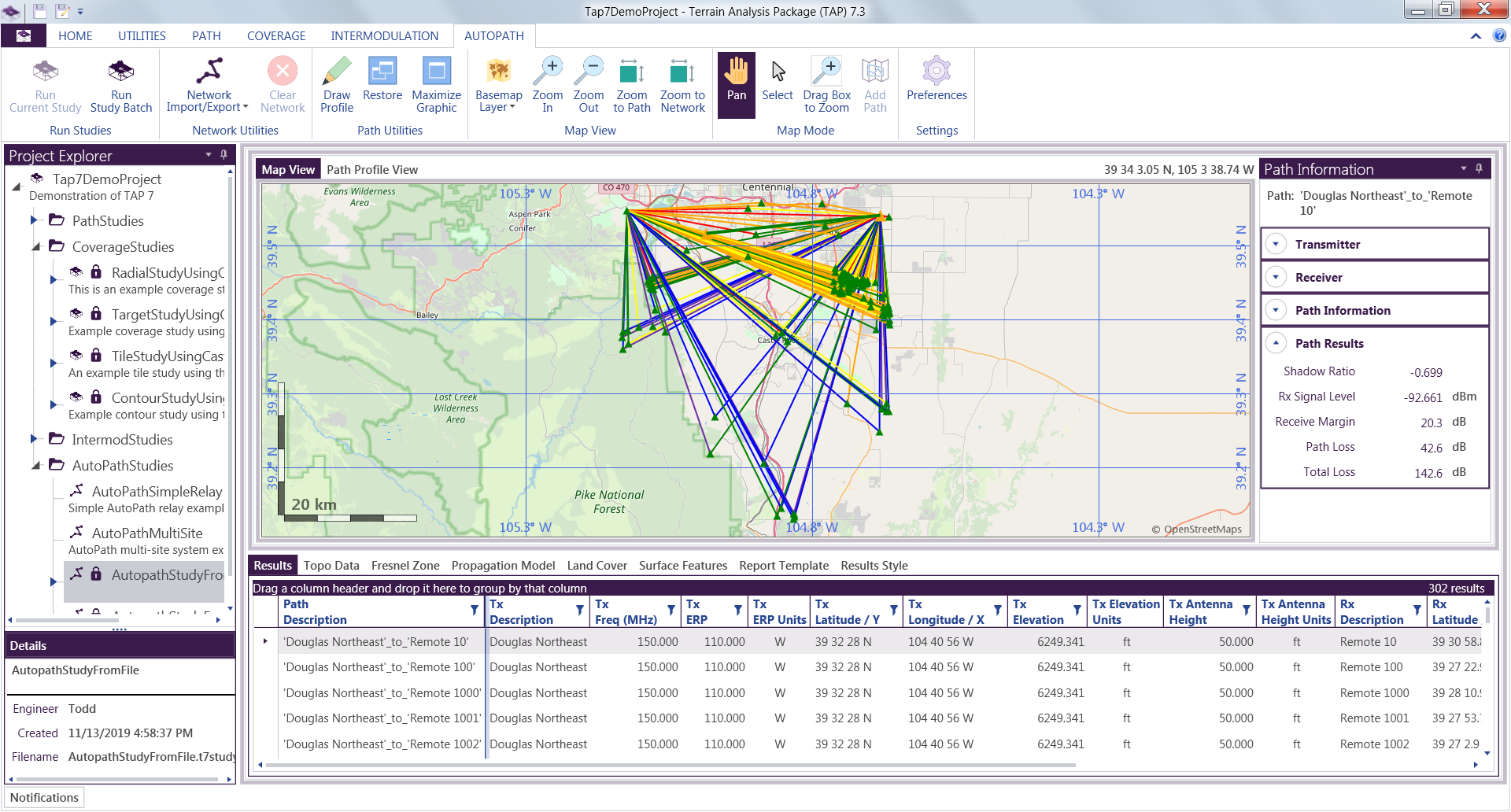The width and height of the screenshot is (1511, 812).
Task: Collapse the Path Results section
Action: 1276,343
